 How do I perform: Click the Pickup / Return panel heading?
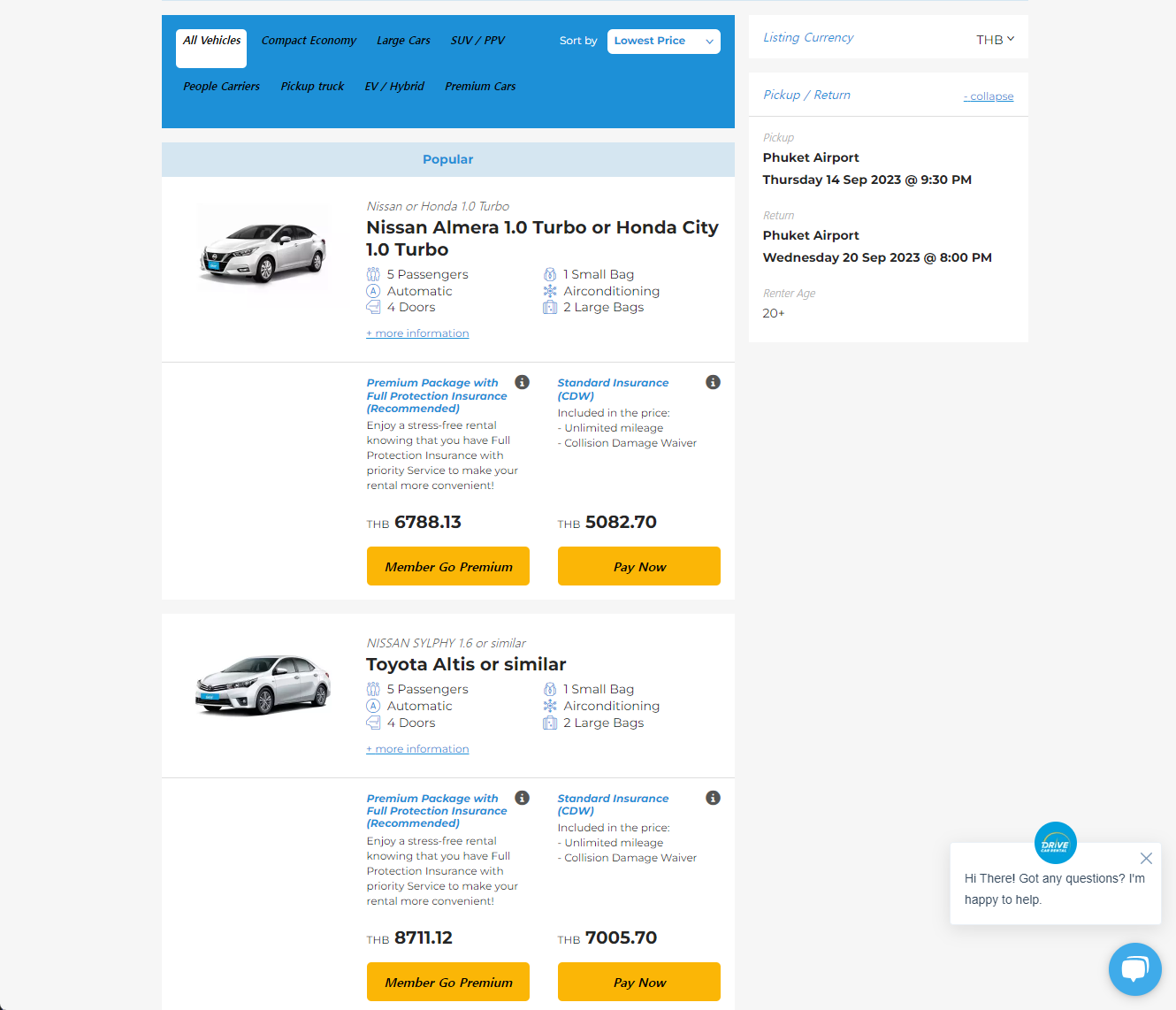tap(806, 95)
